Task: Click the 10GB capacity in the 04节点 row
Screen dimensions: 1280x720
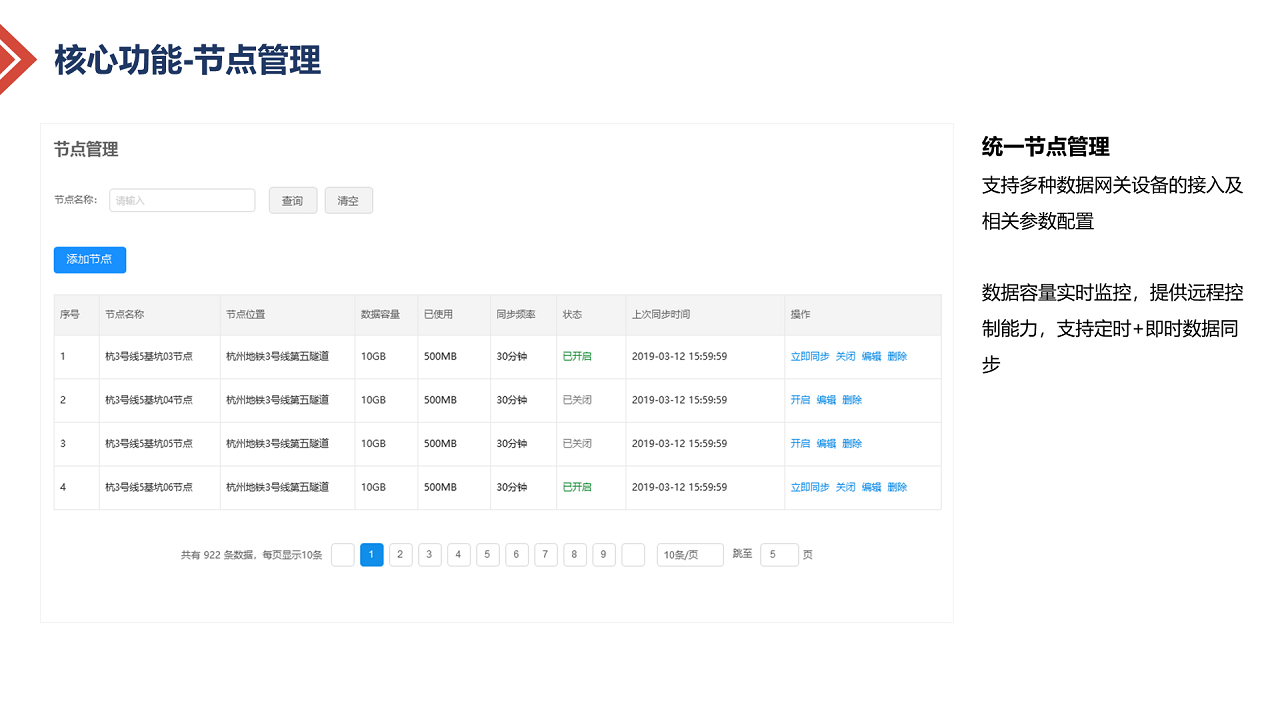Action: click(373, 400)
